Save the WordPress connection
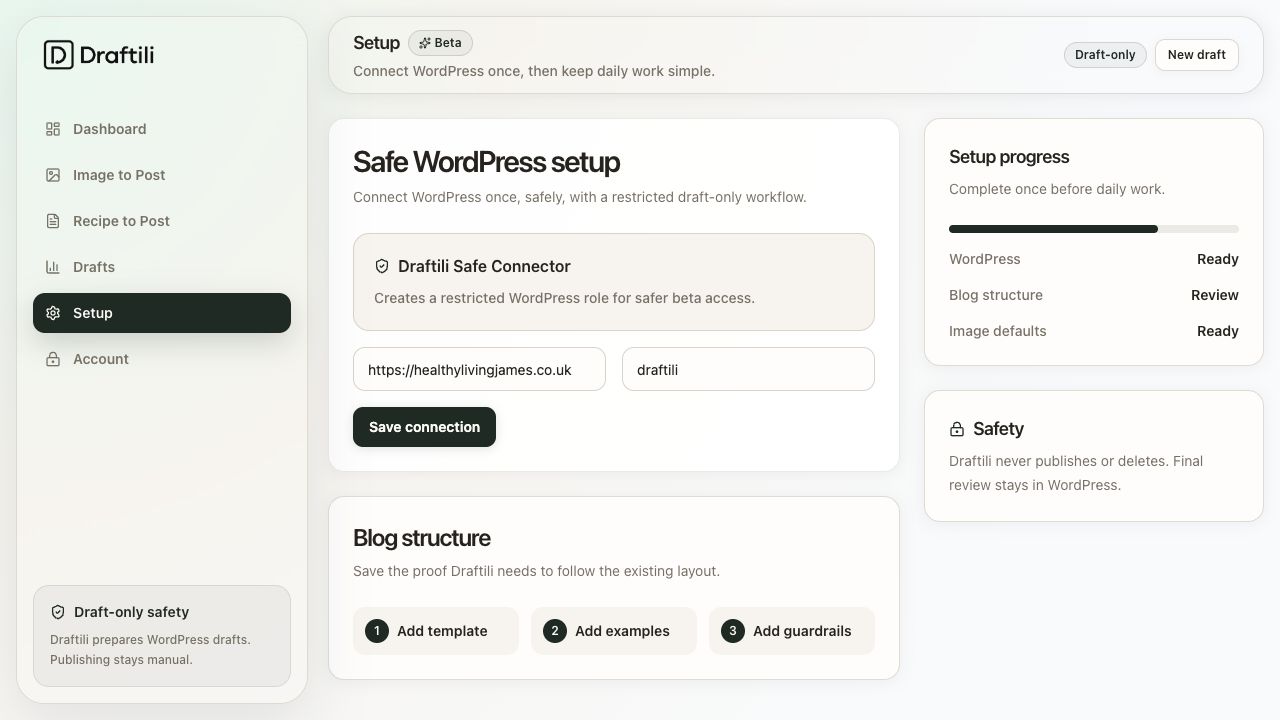 tap(424, 427)
